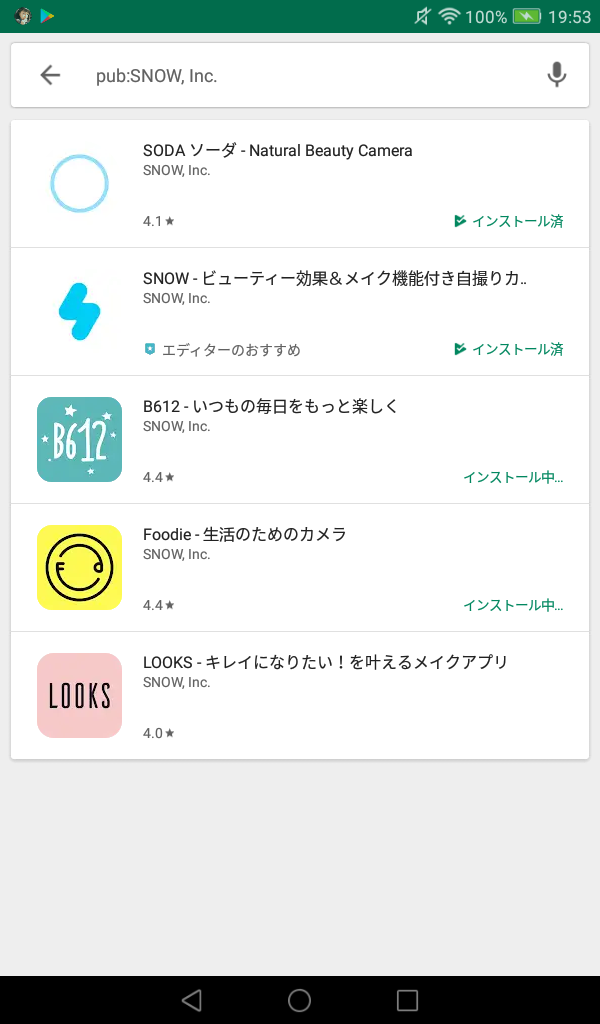Tap the installing status for B612
The height and width of the screenshot is (1024, 600).
tap(512, 477)
